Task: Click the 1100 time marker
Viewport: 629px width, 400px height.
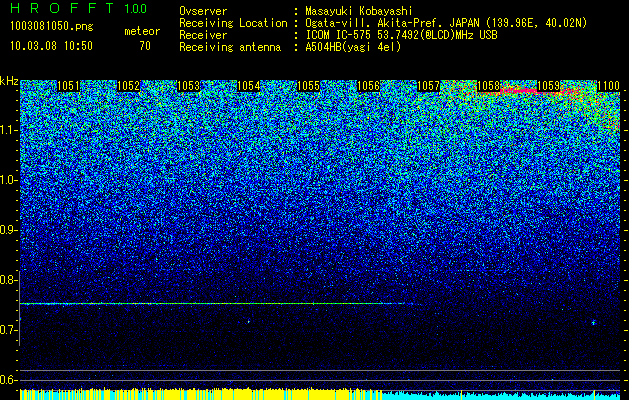Action: pyautogui.click(x=609, y=86)
